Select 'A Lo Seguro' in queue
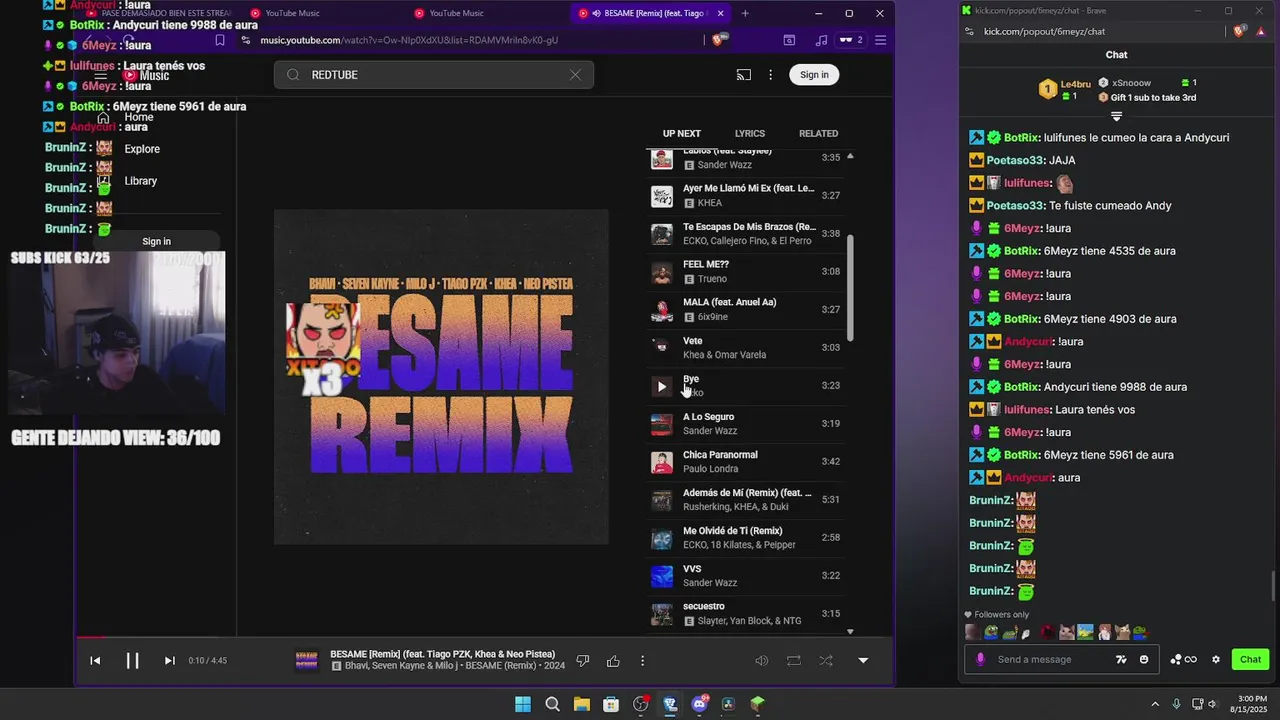The image size is (1280, 720). 745,423
